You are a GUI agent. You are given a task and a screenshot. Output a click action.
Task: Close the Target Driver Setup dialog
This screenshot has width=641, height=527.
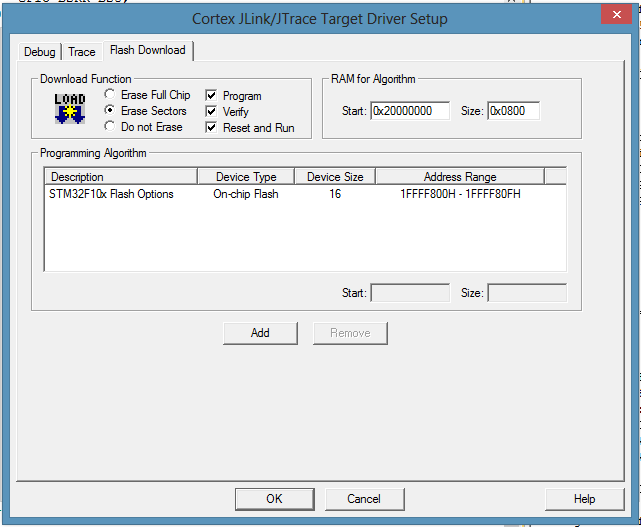pos(616,15)
